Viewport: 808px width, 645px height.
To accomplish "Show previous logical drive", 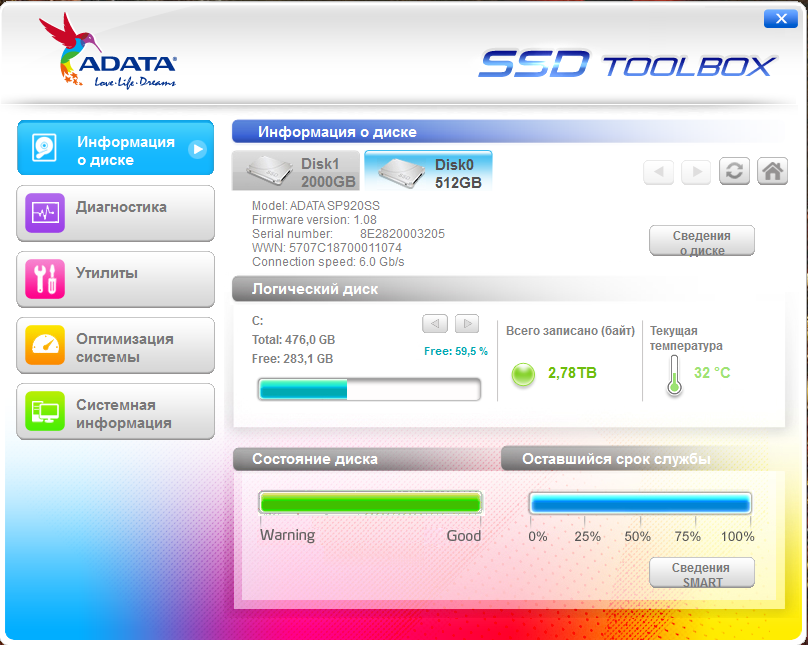I will [x=435, y=324].
